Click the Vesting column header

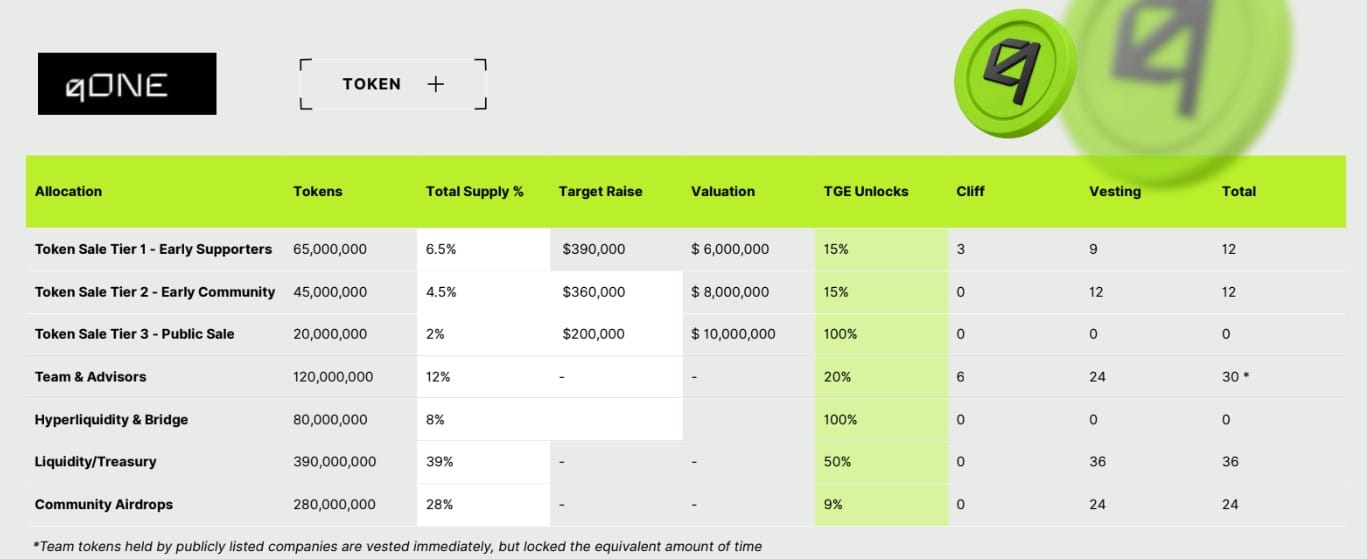coord(1114,191)
